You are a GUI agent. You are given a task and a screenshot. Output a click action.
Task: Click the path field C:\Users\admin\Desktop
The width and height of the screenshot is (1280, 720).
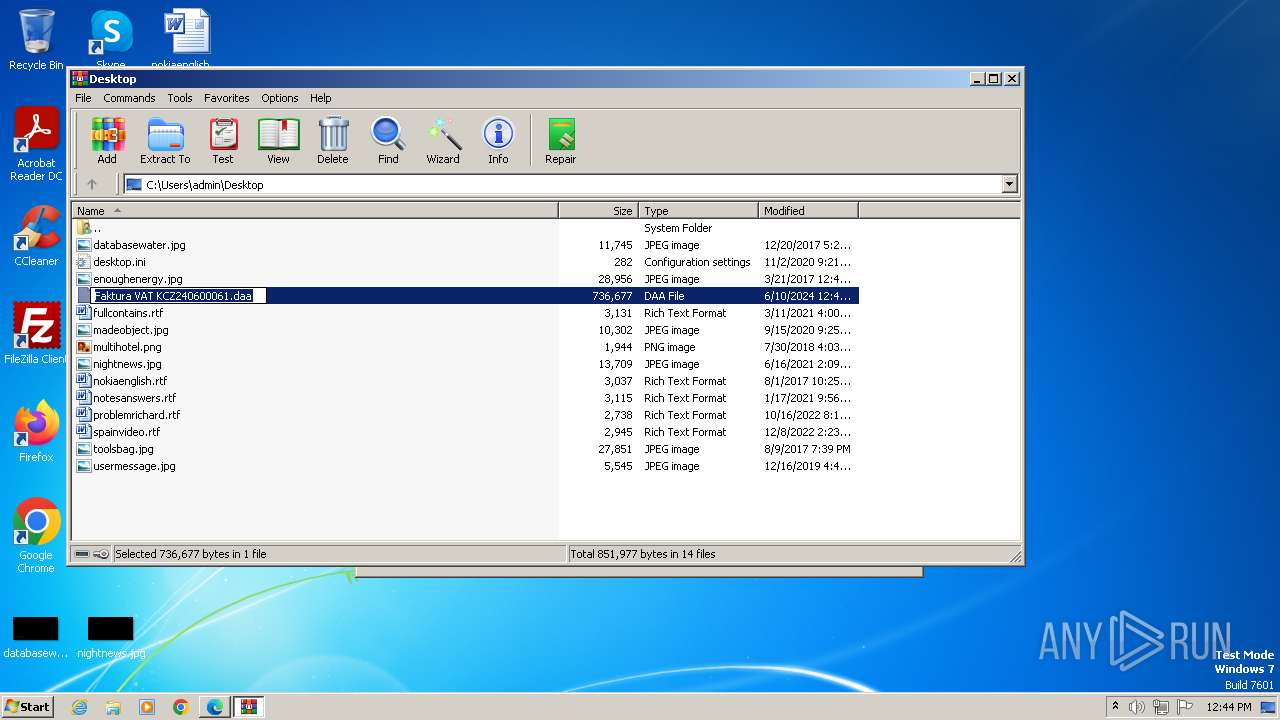tap(561, 184)
